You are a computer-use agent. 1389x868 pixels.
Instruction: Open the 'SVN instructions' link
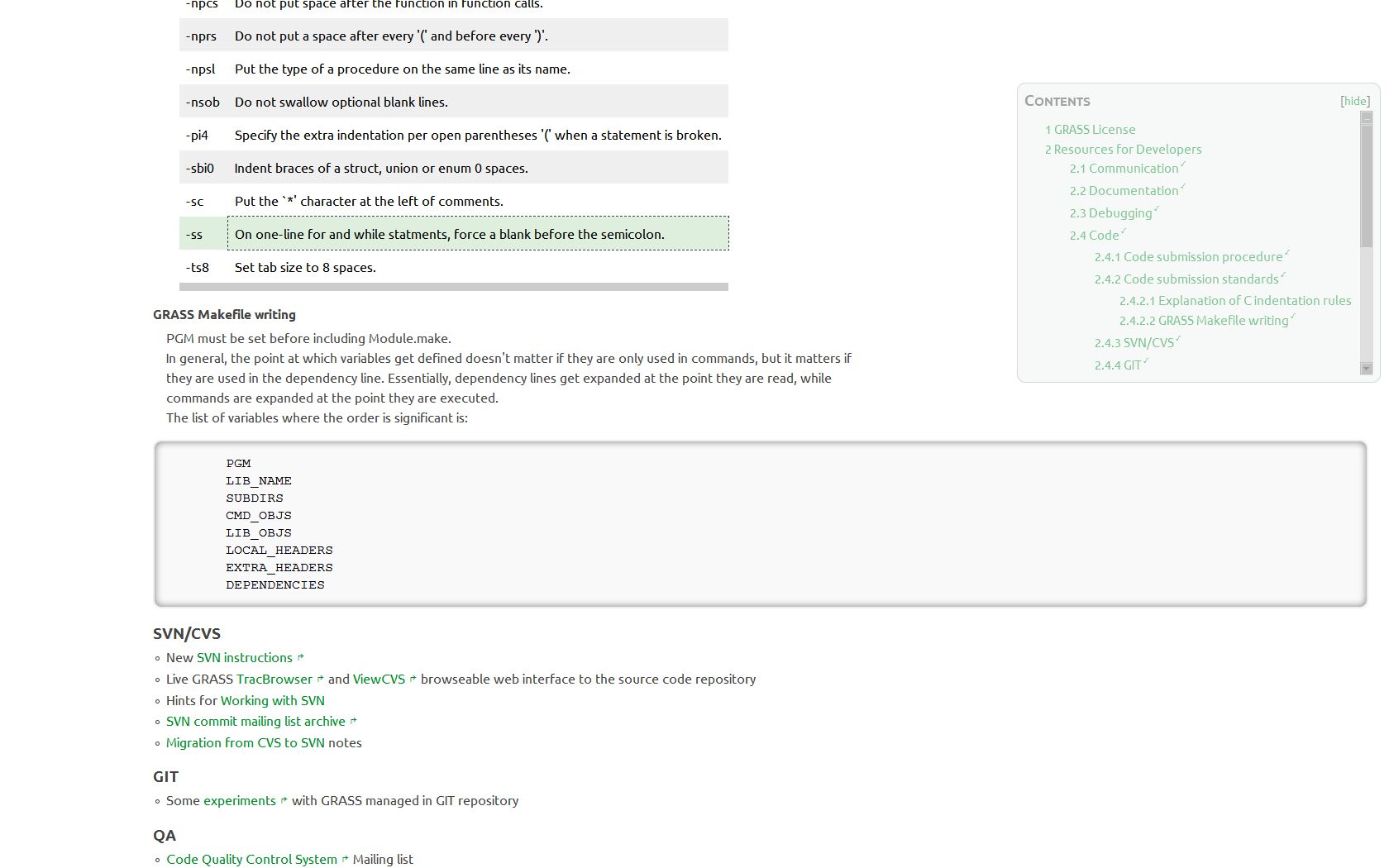coord(245,658)
